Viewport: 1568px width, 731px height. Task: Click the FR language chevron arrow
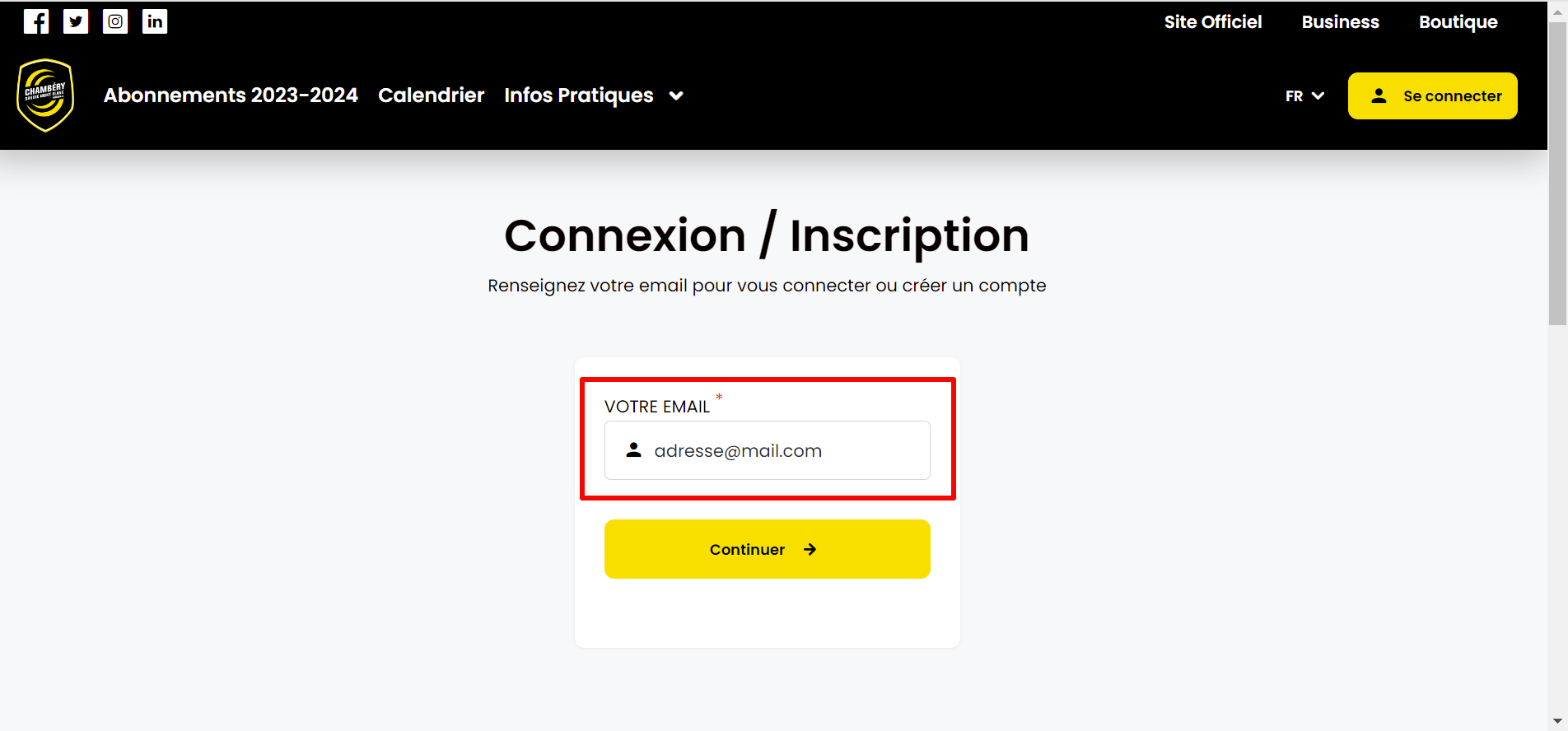click(1318, 96)
